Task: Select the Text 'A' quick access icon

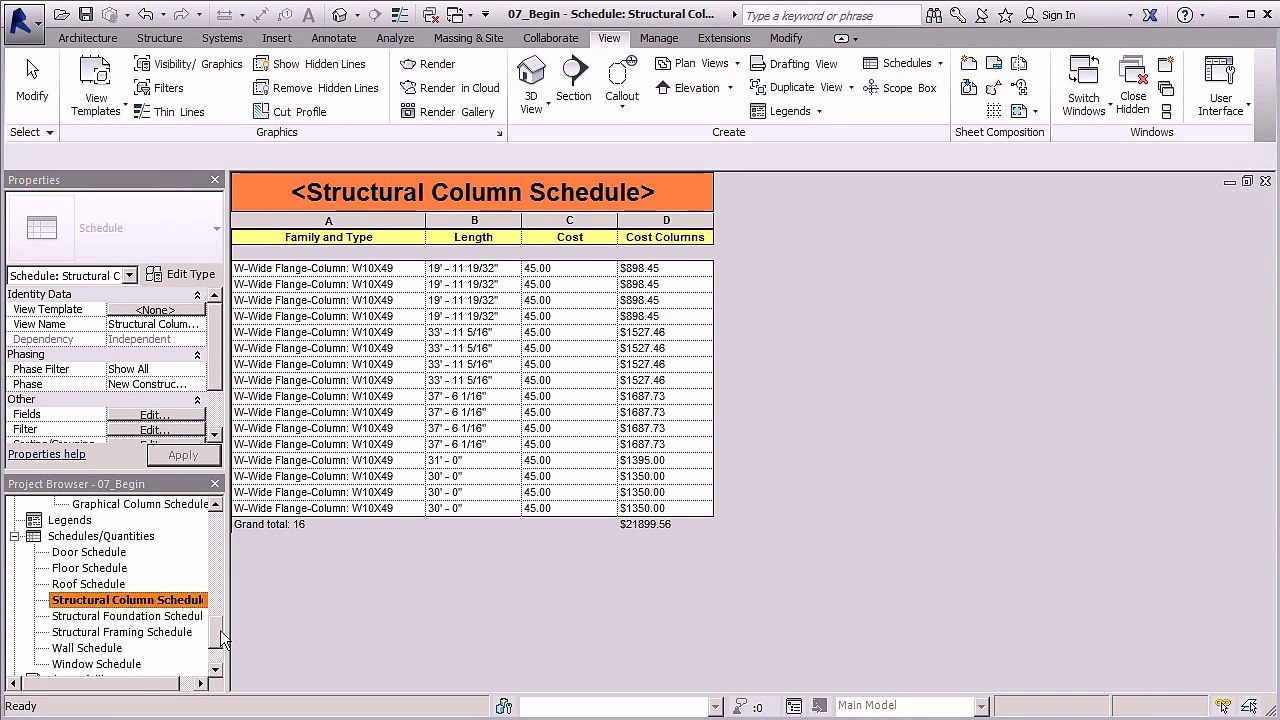Action: click(x=308, y=15)
